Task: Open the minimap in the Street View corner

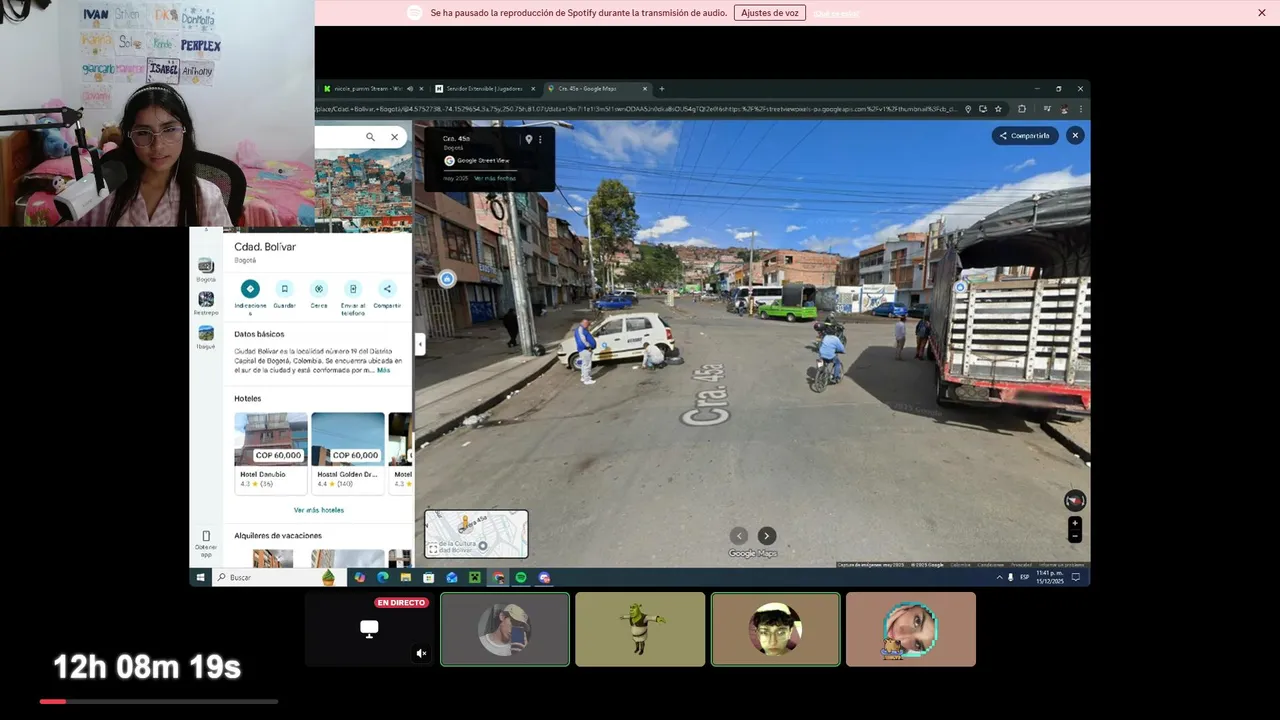Action: coord(476,534)
